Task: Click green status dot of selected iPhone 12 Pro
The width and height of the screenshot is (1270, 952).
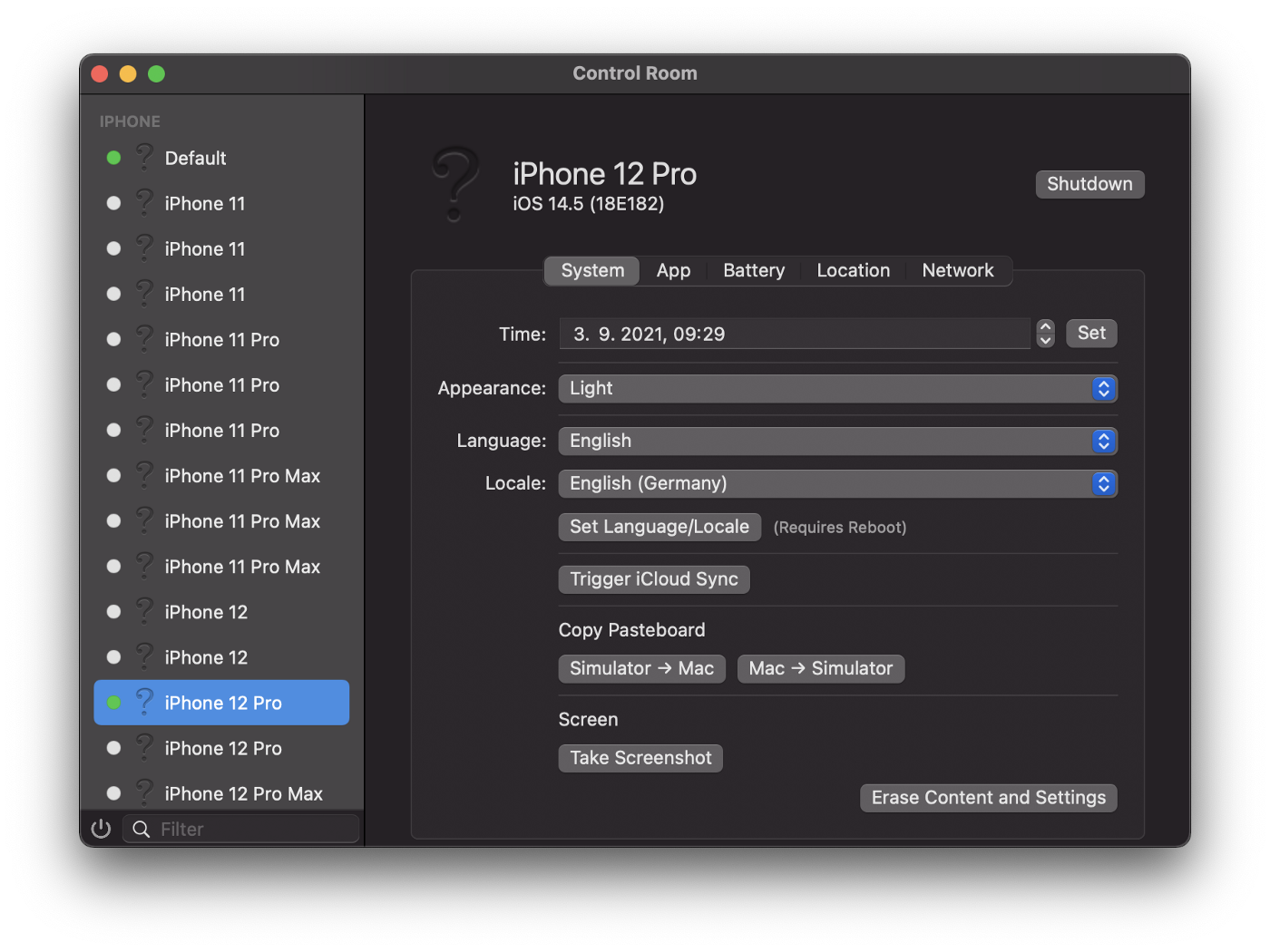Action: point(113,703)
